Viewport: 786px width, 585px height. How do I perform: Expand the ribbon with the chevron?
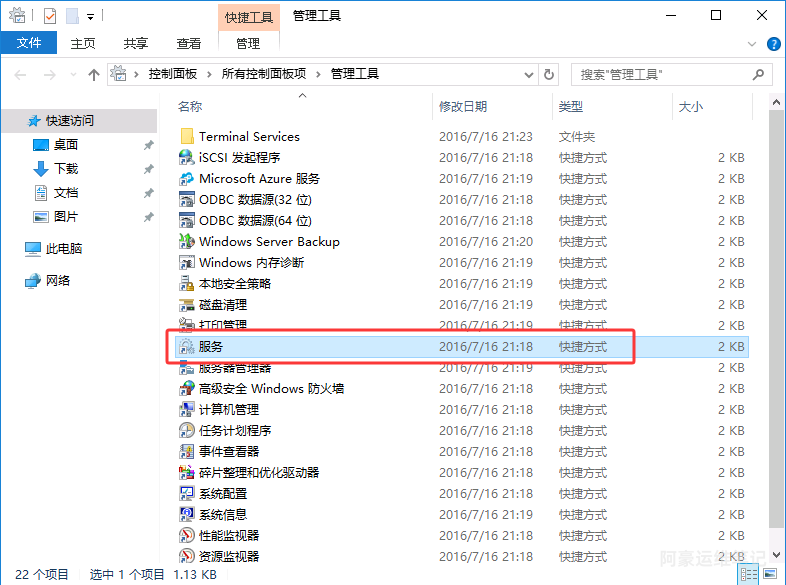pyautogui.click(x=754, y=44)
